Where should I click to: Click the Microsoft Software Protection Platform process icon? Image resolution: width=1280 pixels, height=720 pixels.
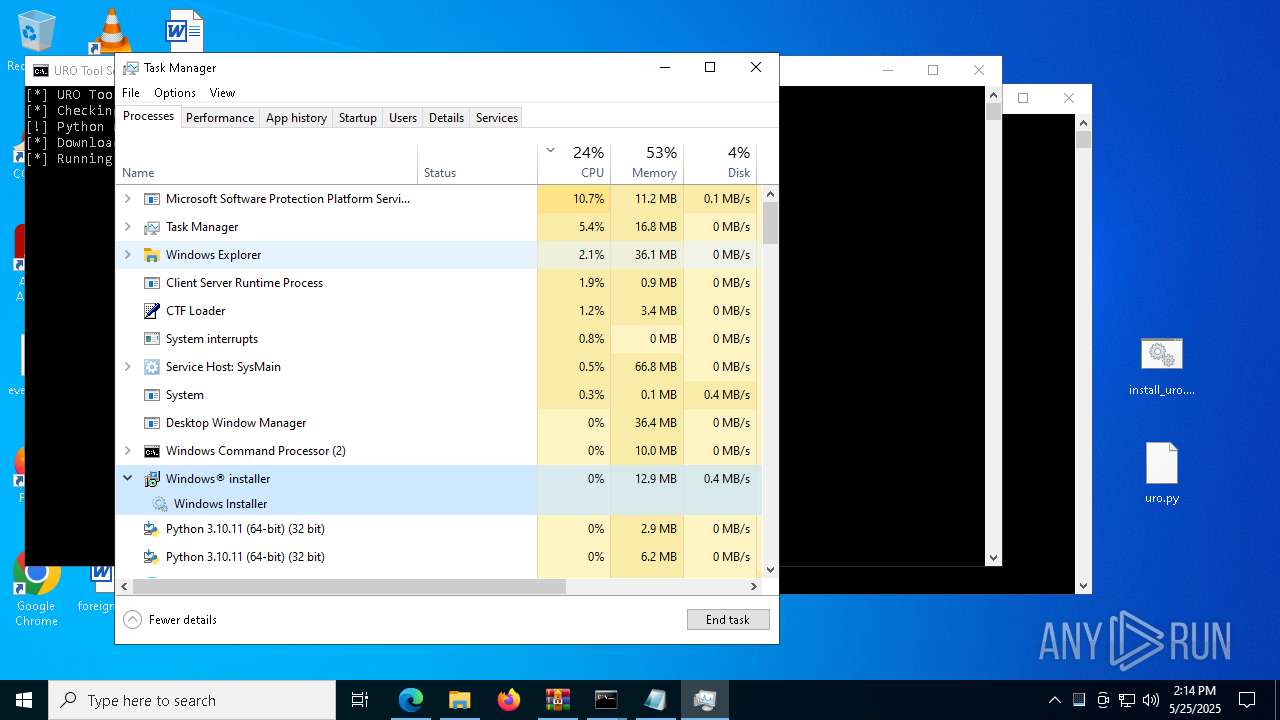(152, 199)
